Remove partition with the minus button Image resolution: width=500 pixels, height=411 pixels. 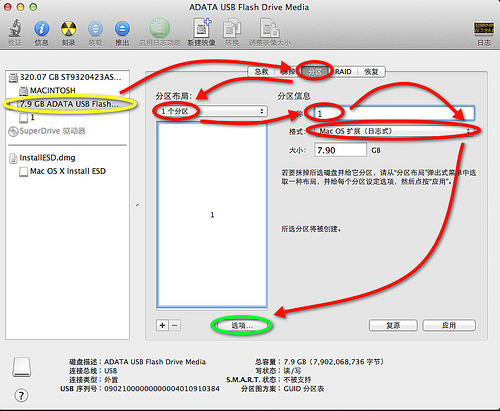pyautogui.click(x=175, y=325)
